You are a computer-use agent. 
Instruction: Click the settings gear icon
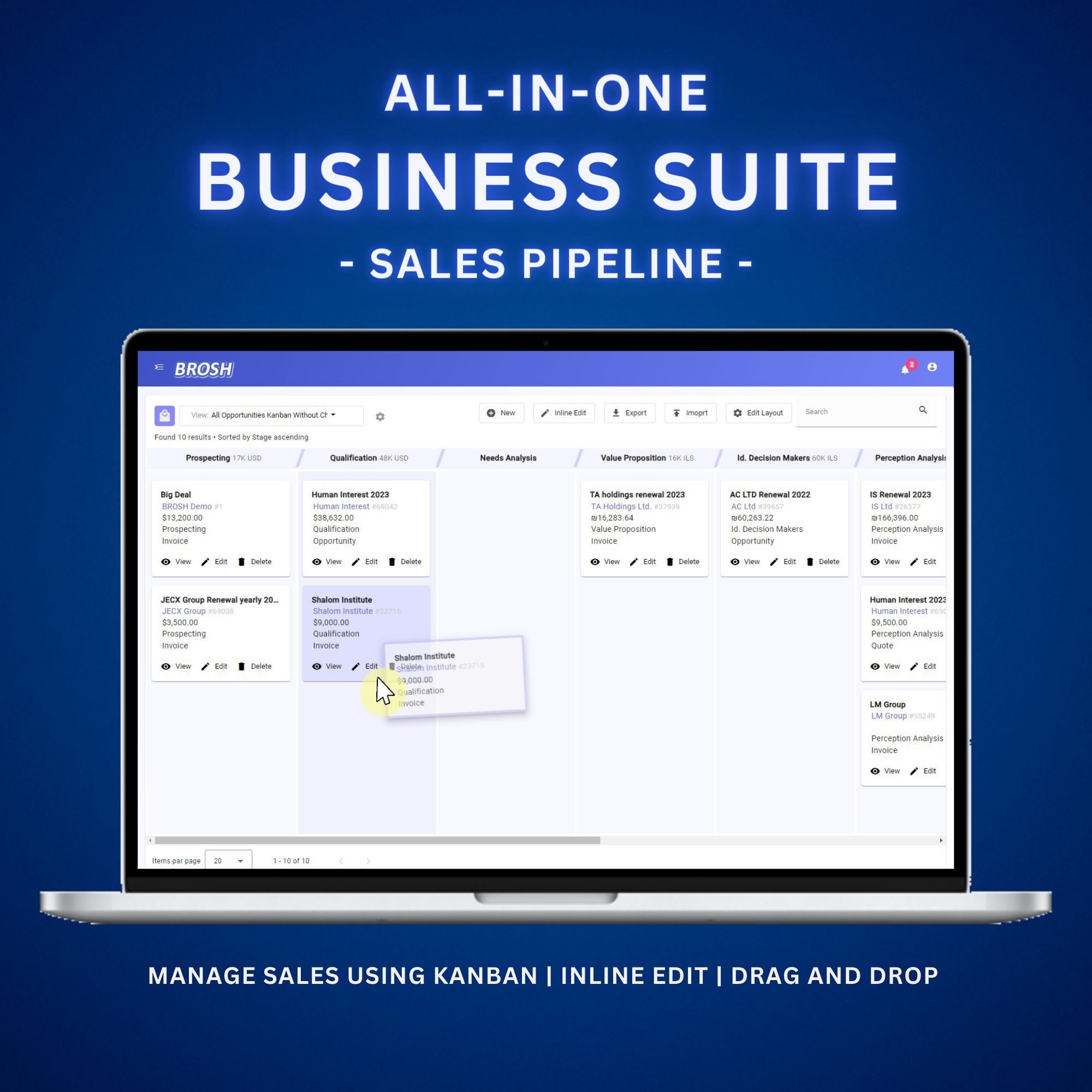(x=382, y=417)
